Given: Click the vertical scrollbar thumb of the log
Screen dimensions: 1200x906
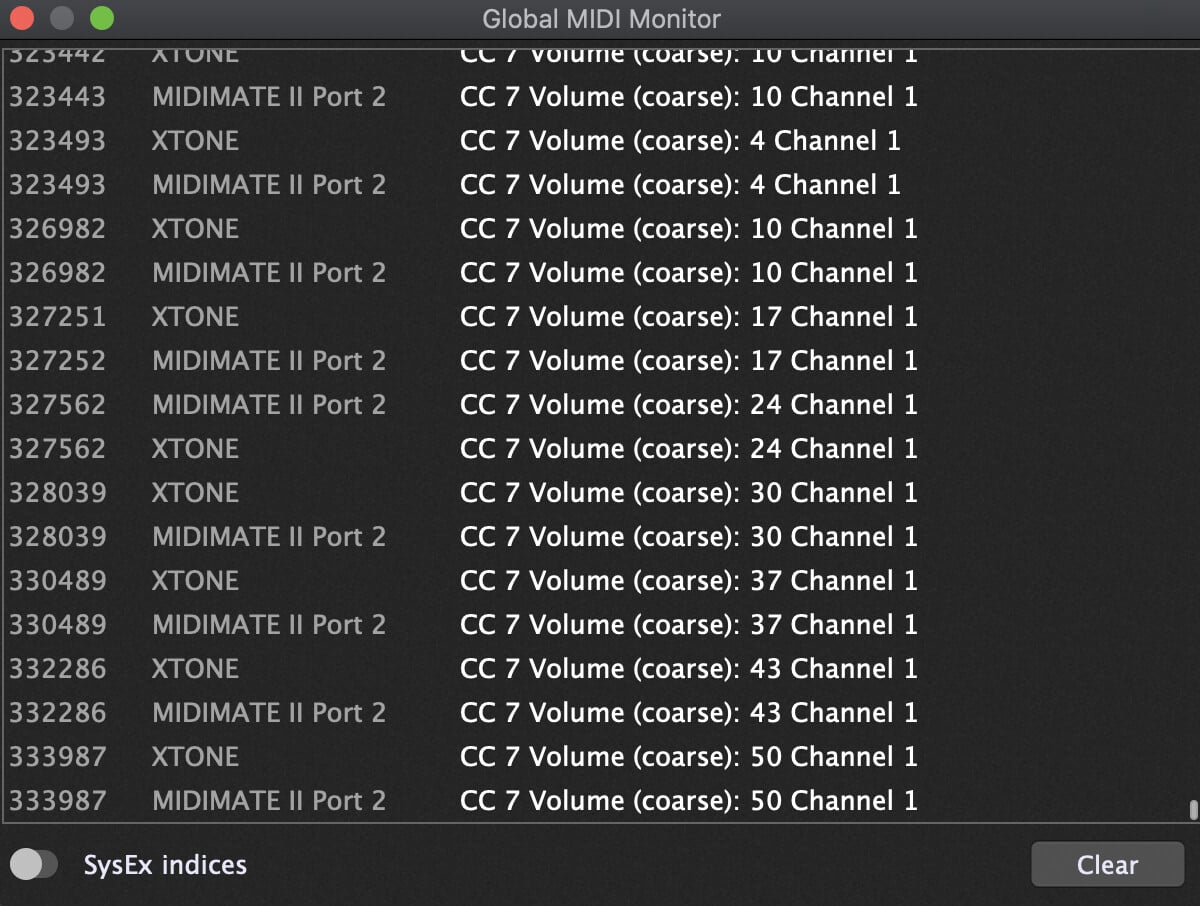Looking at the screenshot, I should (1192, 809).
